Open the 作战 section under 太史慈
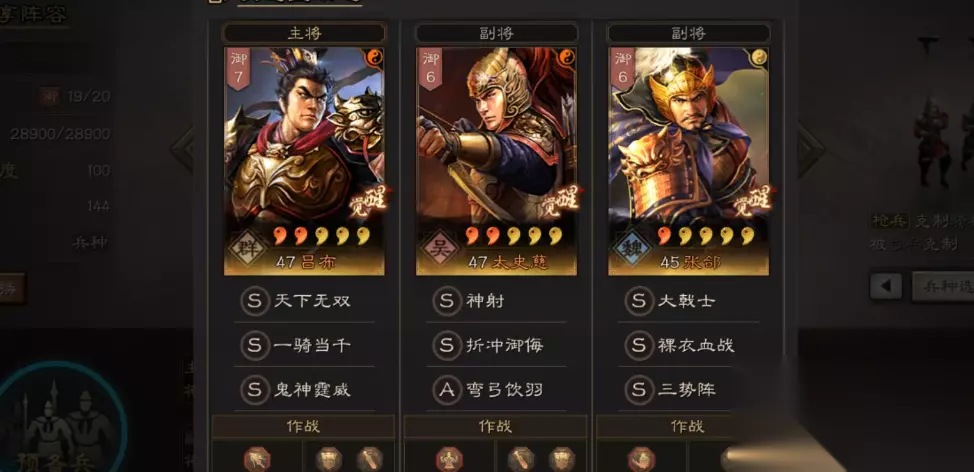 click(x=495, y=427)
